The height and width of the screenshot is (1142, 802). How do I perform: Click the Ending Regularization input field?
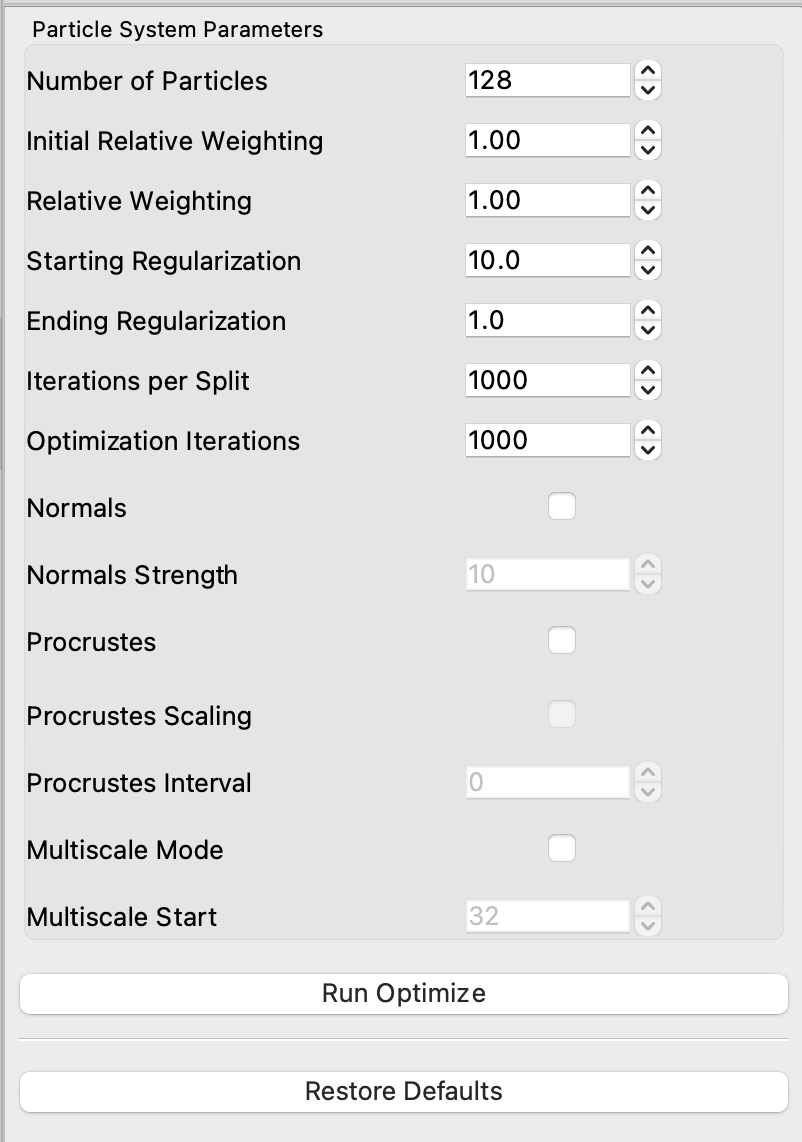point(546,320)
